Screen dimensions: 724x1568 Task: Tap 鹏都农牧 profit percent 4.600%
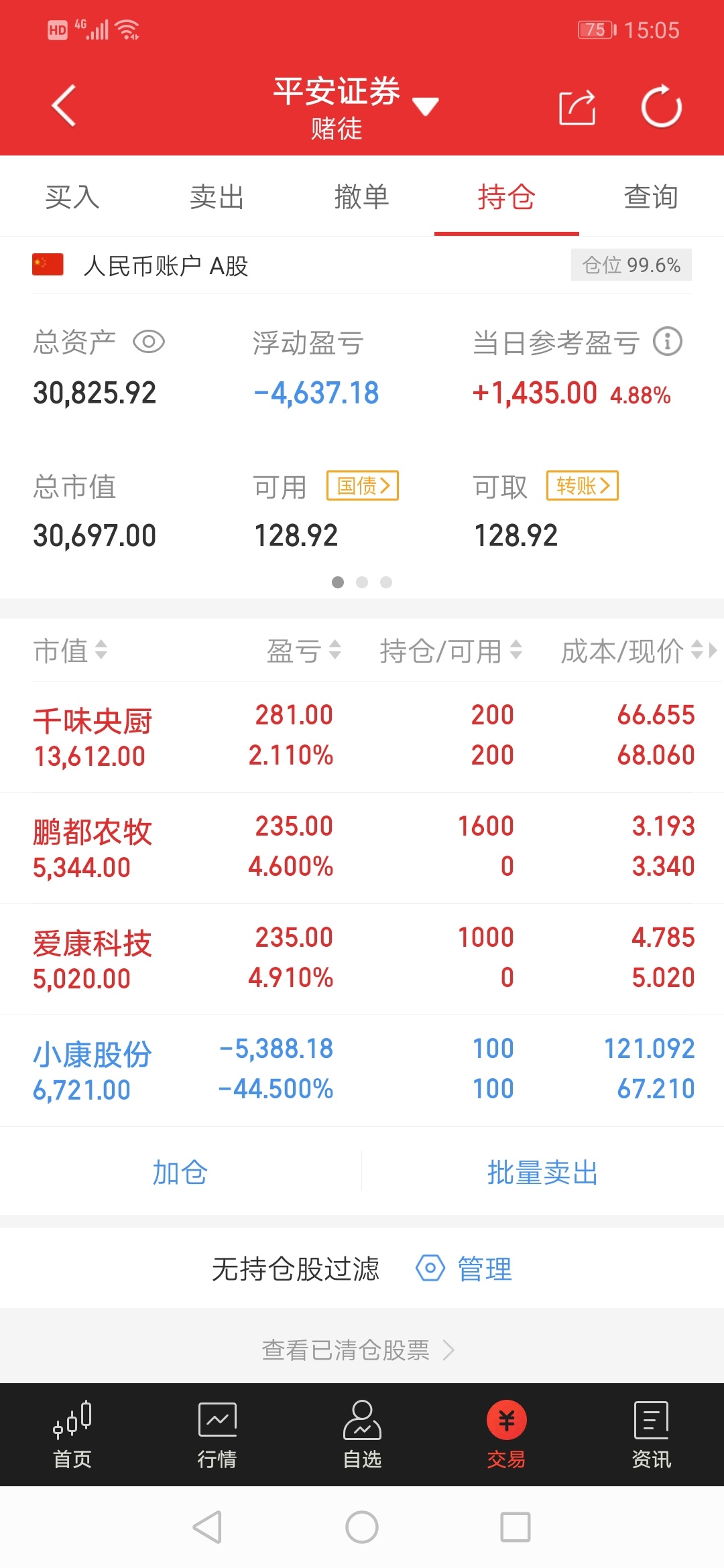pyautogui.click(x=291, y=866)
